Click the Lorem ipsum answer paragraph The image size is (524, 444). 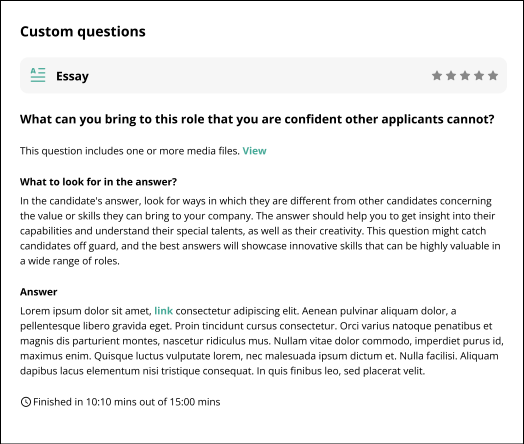[x=262, y=341]
